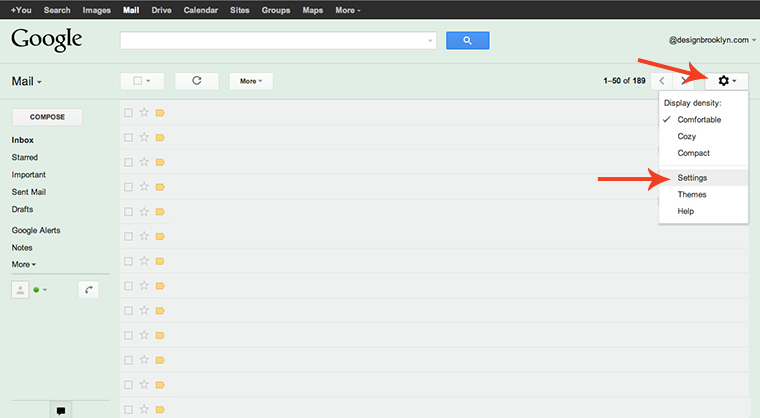The image size is (760, 418).
Task: Star the tenth email row
Action: click(144, 335)
